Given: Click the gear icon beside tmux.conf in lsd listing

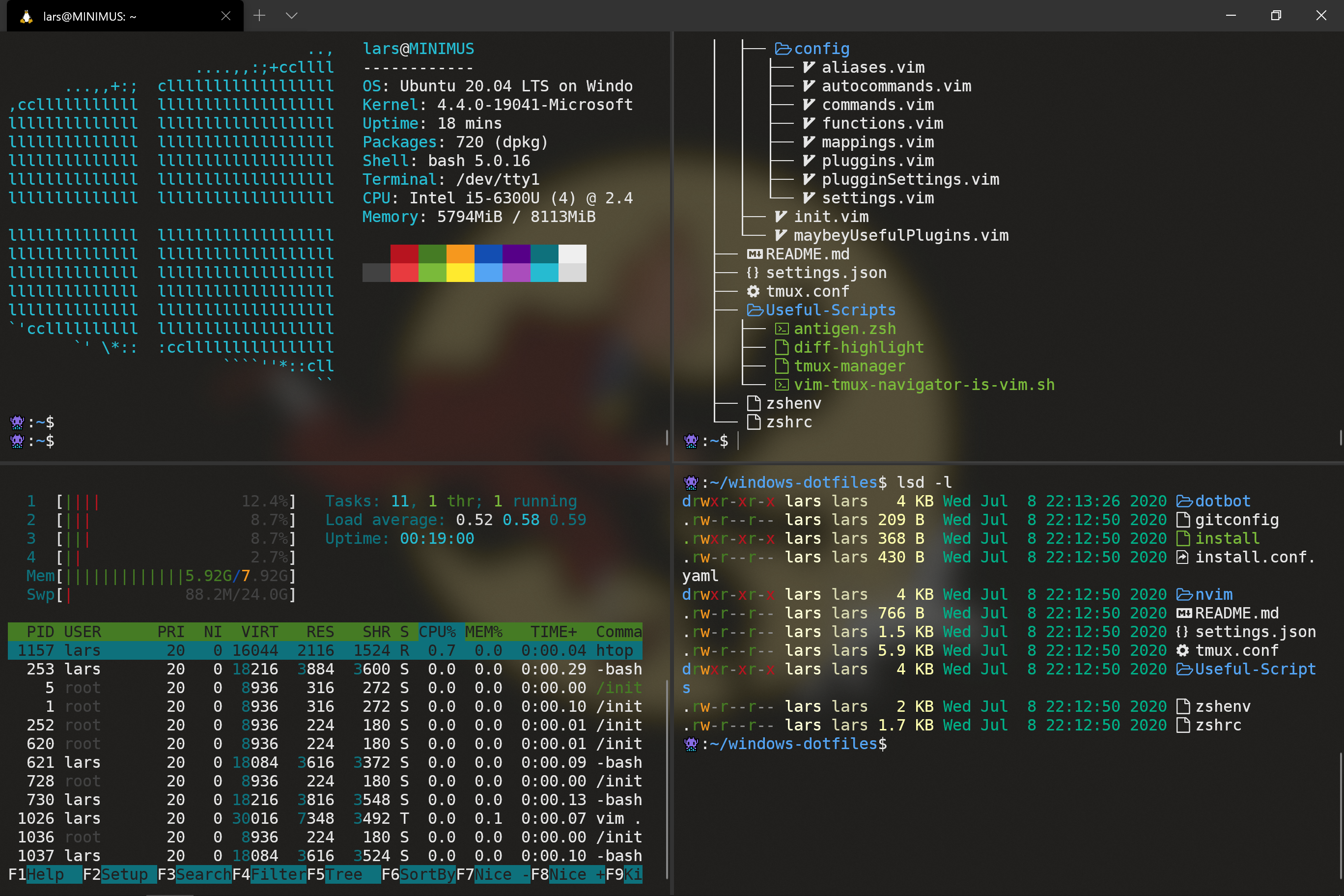Looking at the screenshot, I should coord(1183,651).
